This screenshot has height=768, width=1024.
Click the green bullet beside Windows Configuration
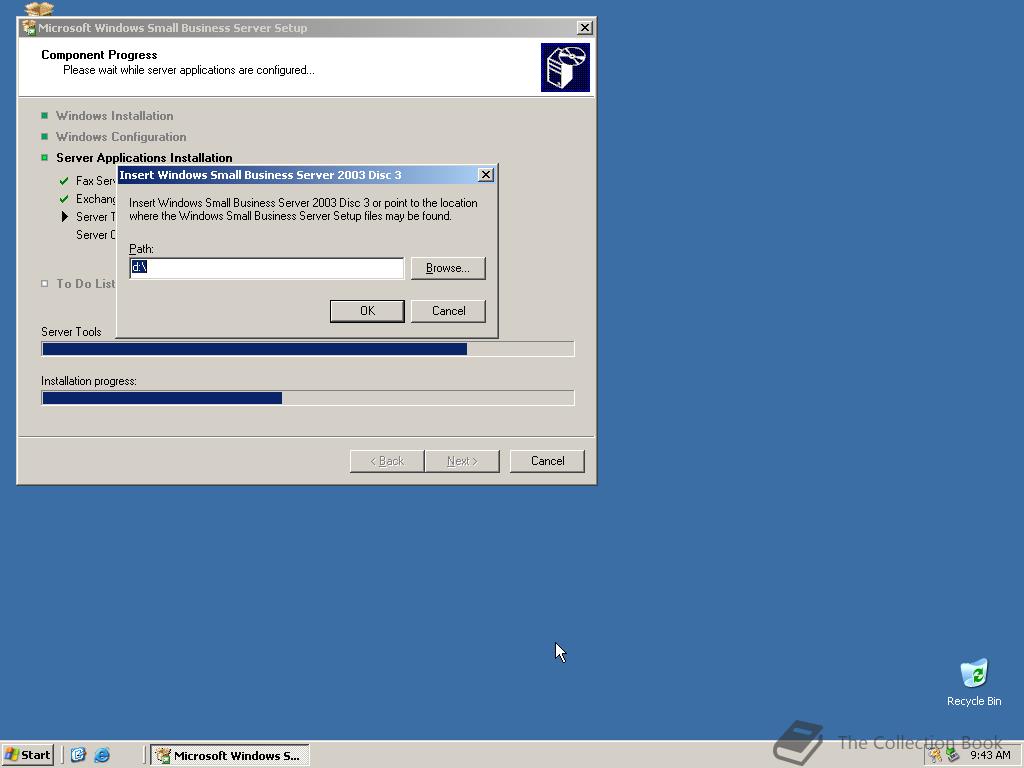(44, 136)
